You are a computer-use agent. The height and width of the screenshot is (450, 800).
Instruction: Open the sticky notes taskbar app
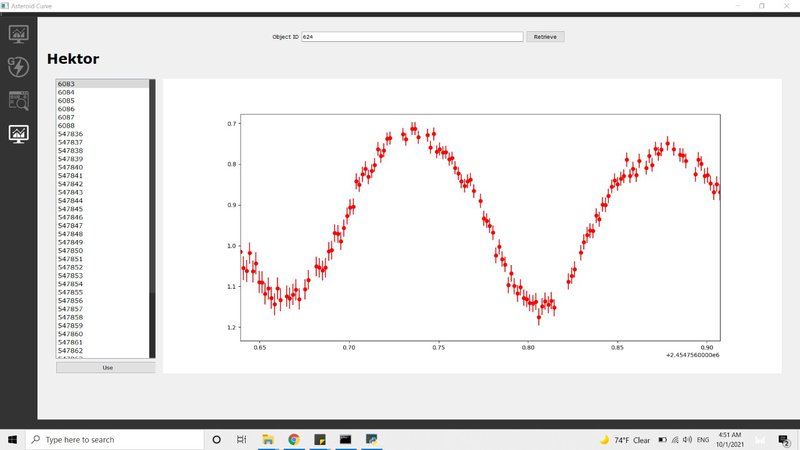(x=320, y=439)
